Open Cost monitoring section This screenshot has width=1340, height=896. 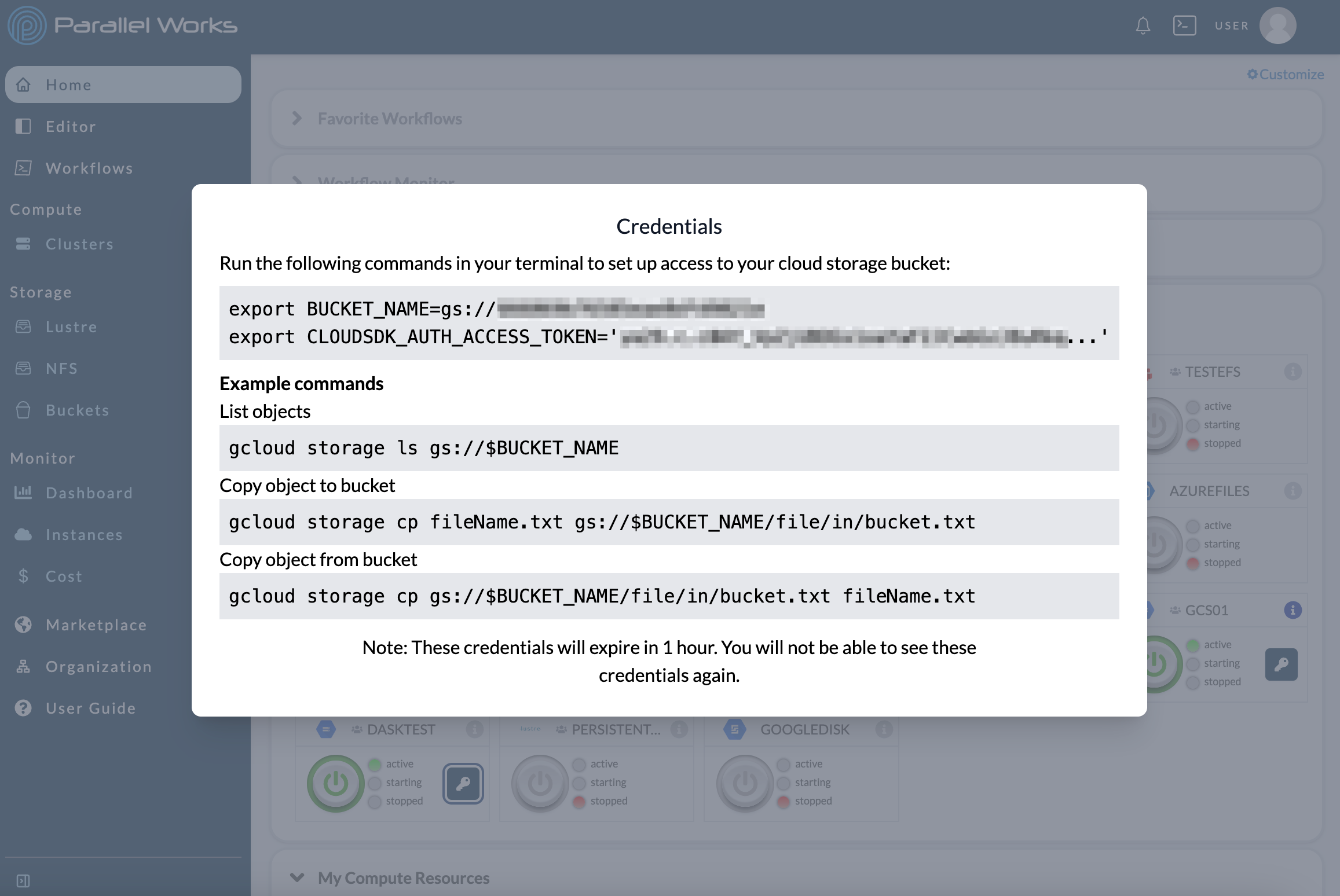point(64,576)
